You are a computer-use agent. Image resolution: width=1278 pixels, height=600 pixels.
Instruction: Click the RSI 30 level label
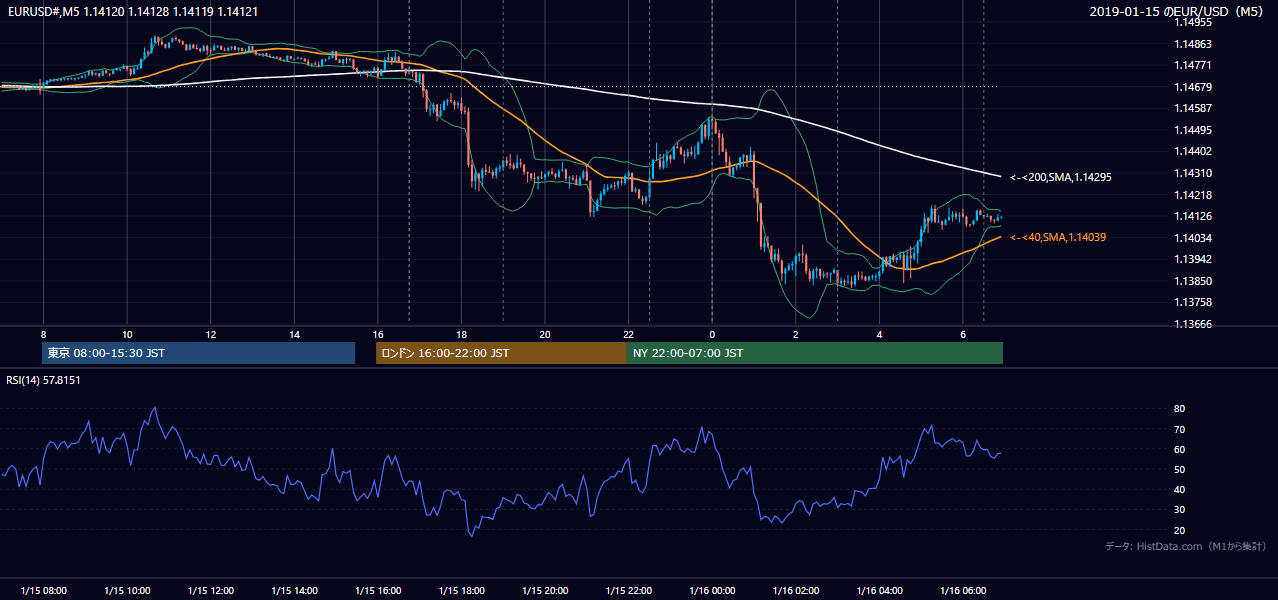[x=1179, y=510]
